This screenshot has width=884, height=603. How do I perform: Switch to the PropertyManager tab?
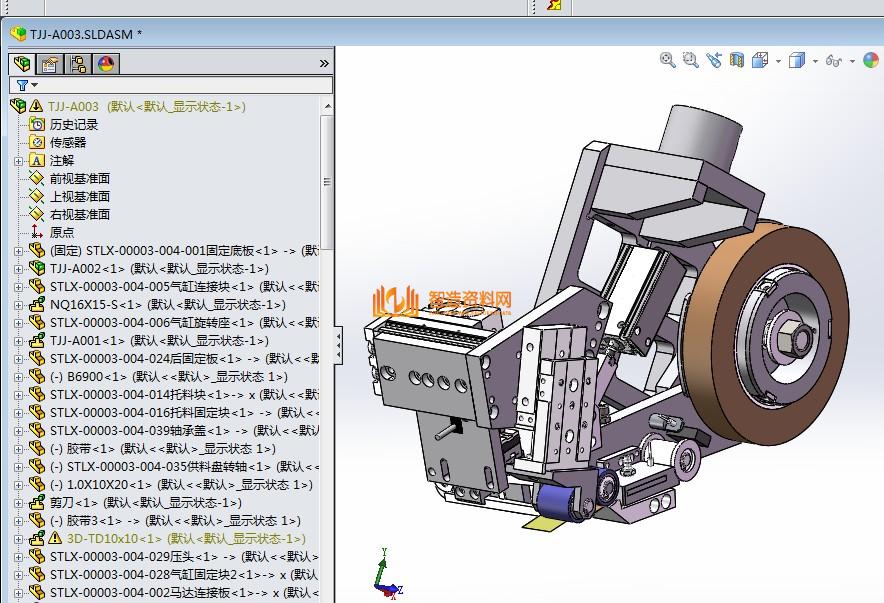[49, 64]
